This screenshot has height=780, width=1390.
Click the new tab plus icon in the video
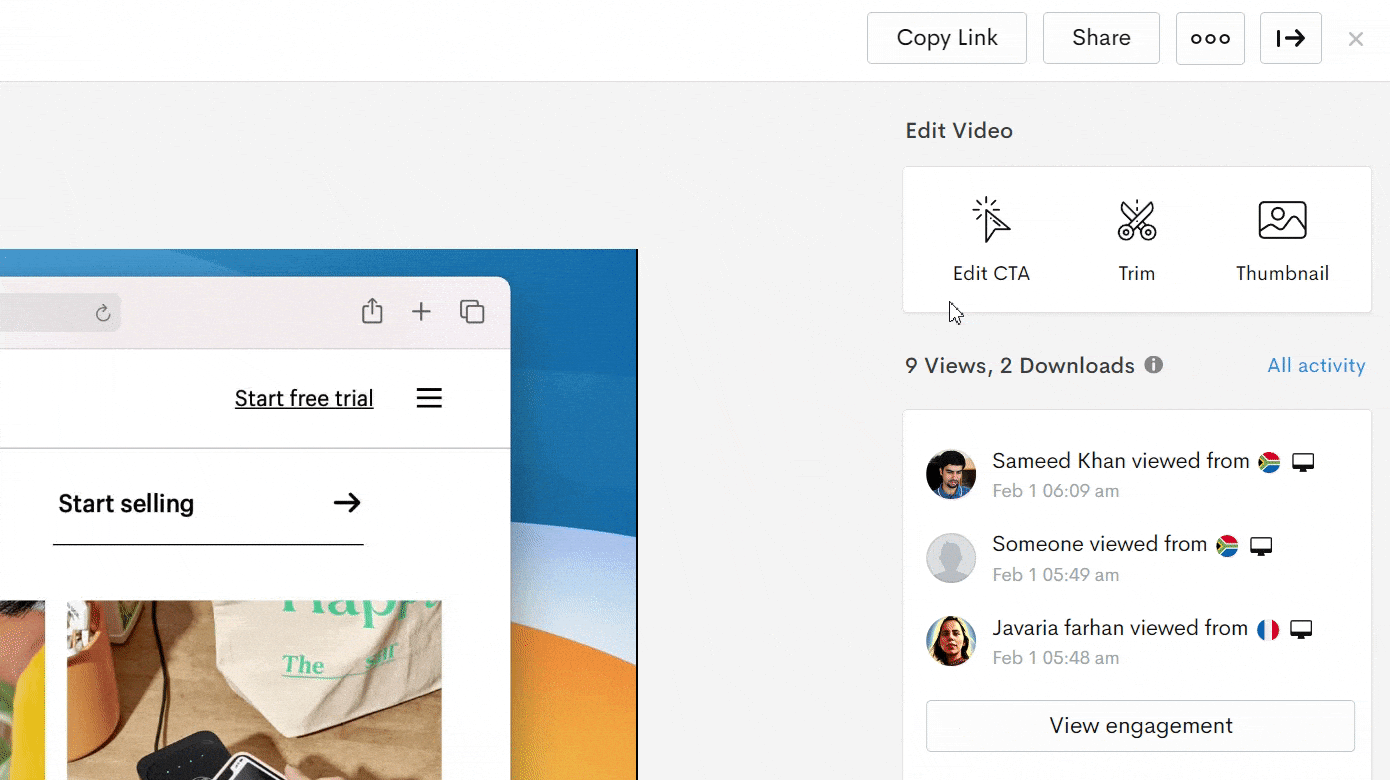(422, 311)
